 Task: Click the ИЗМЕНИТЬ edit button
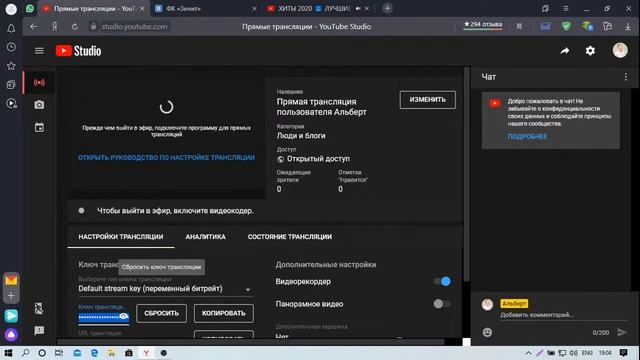click(427, 100)
